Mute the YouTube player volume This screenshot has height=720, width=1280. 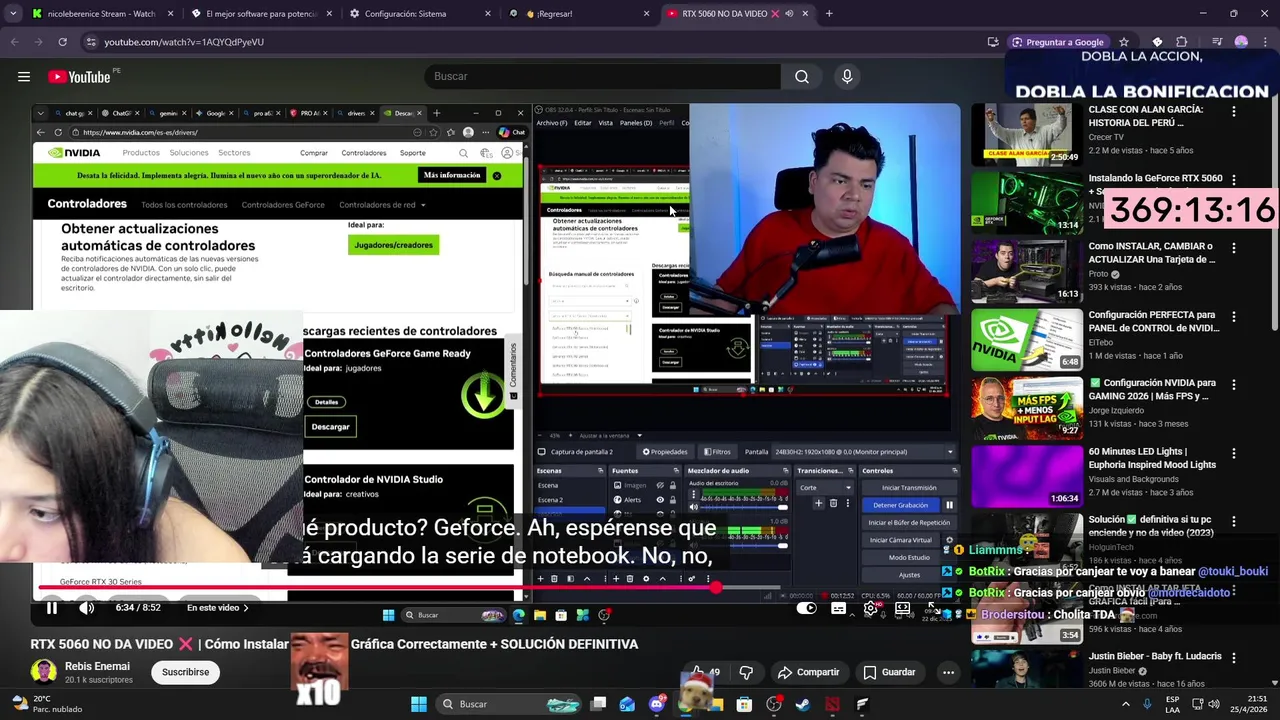pyautogui.click(x=87, y=607)
